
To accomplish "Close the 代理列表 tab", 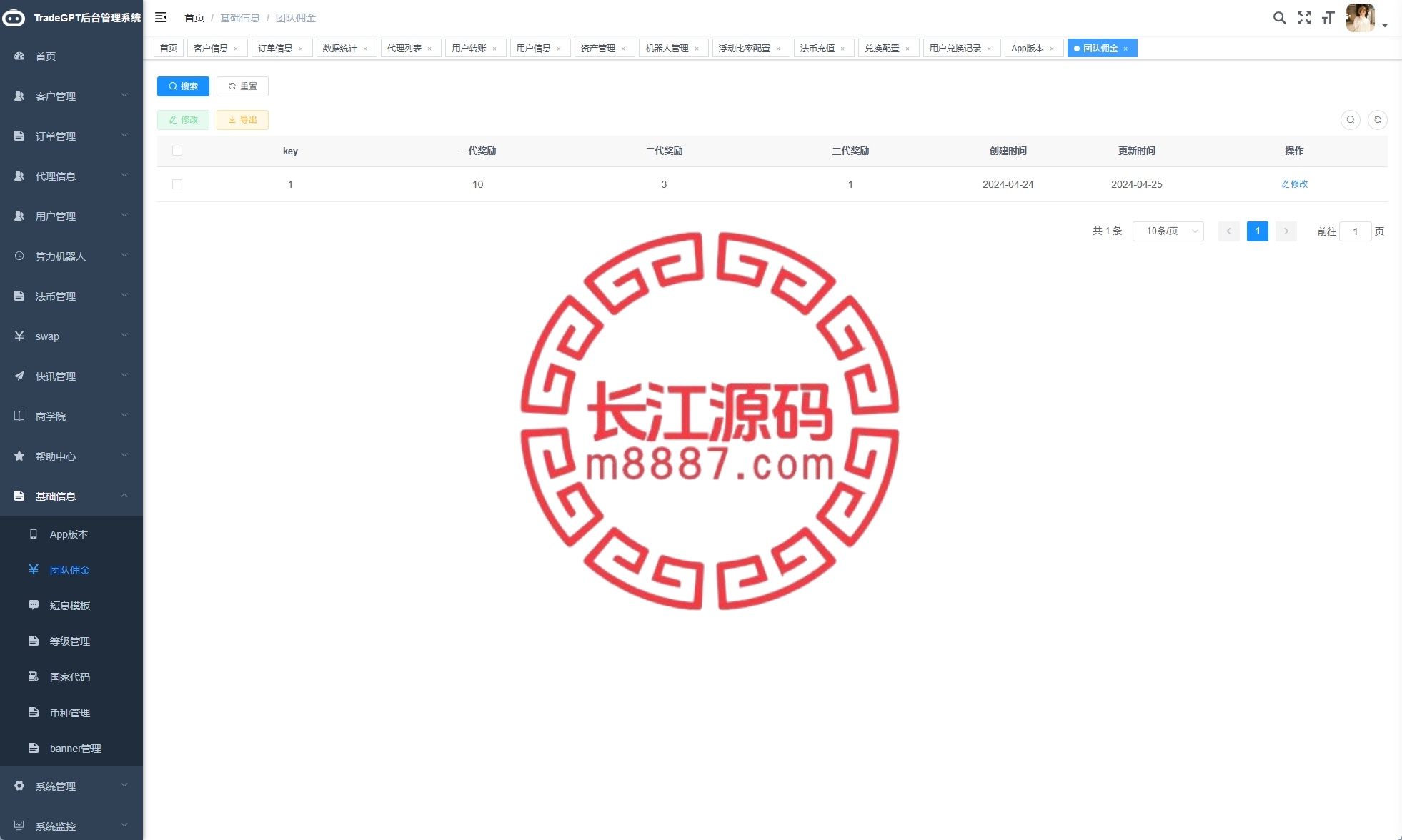I will (429, 49).
